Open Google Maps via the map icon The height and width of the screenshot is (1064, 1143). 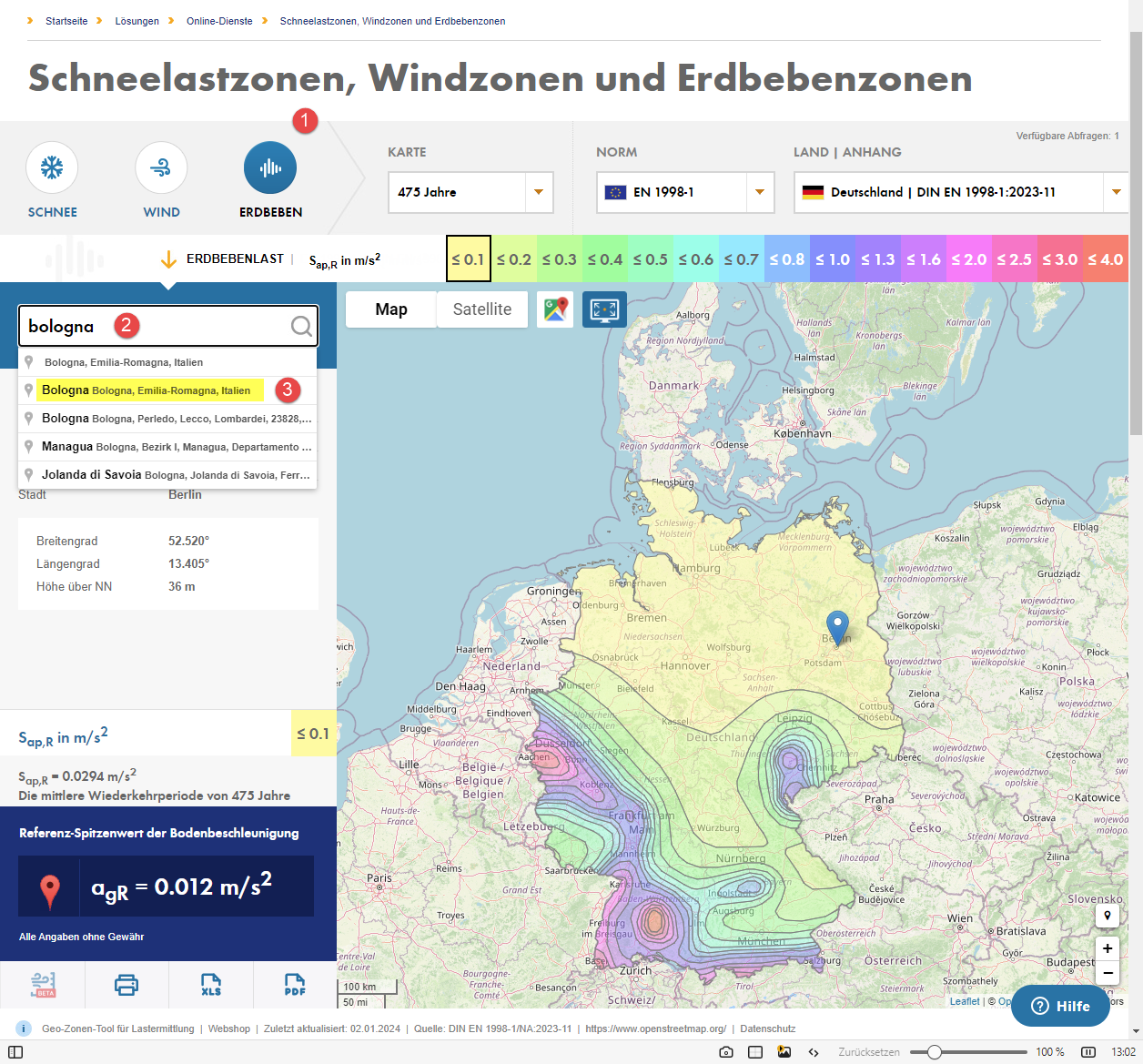pos(555,309)
